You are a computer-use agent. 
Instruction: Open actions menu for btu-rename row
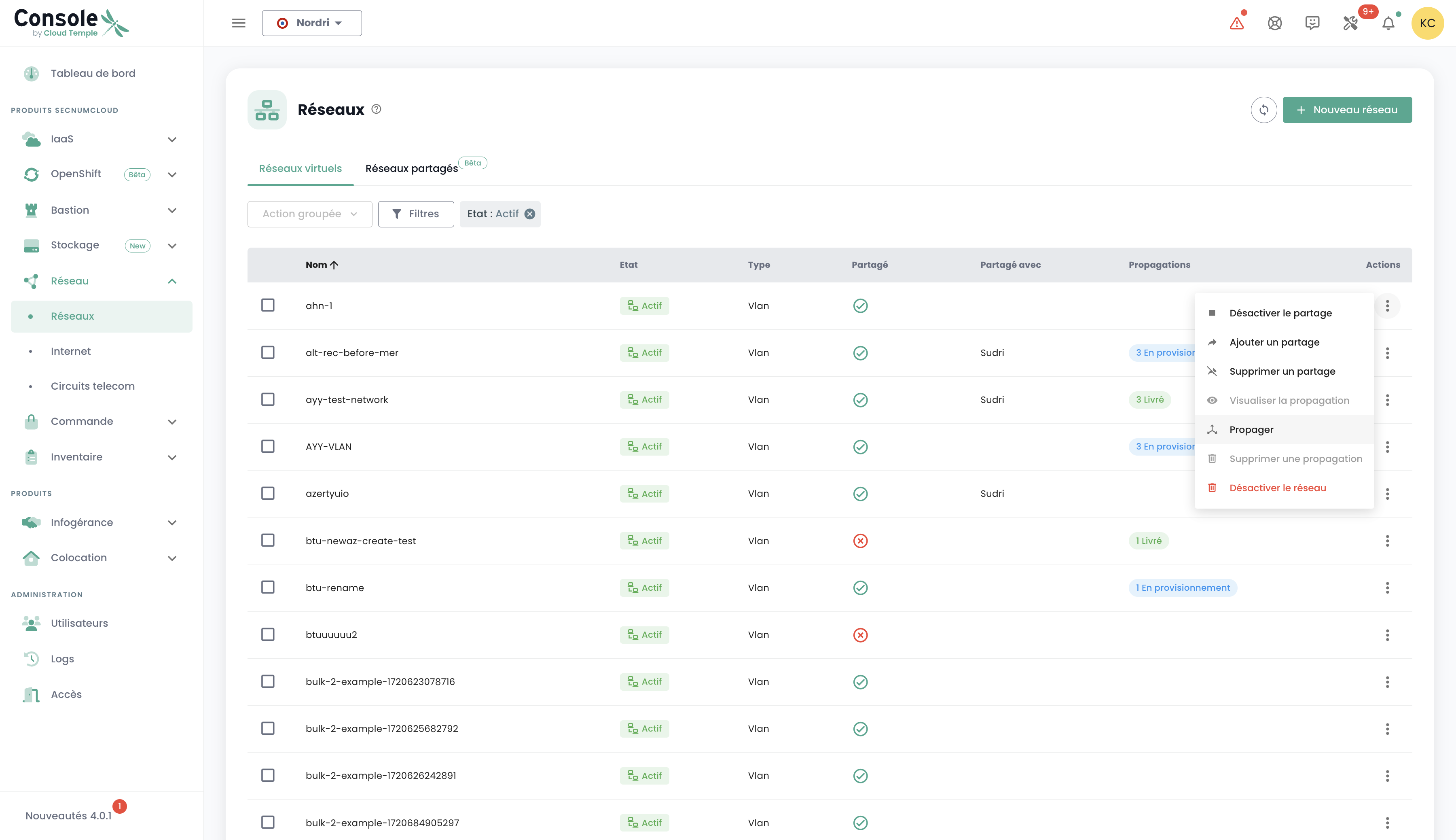[x=1387, y=588]
